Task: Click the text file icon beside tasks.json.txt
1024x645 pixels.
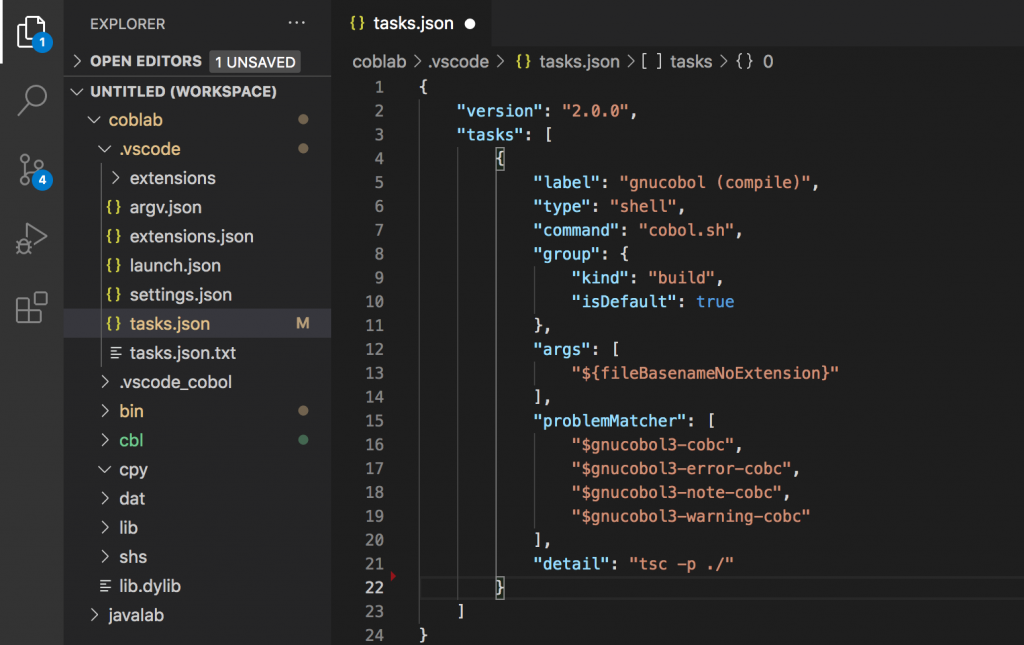Action: click(116, 353)
